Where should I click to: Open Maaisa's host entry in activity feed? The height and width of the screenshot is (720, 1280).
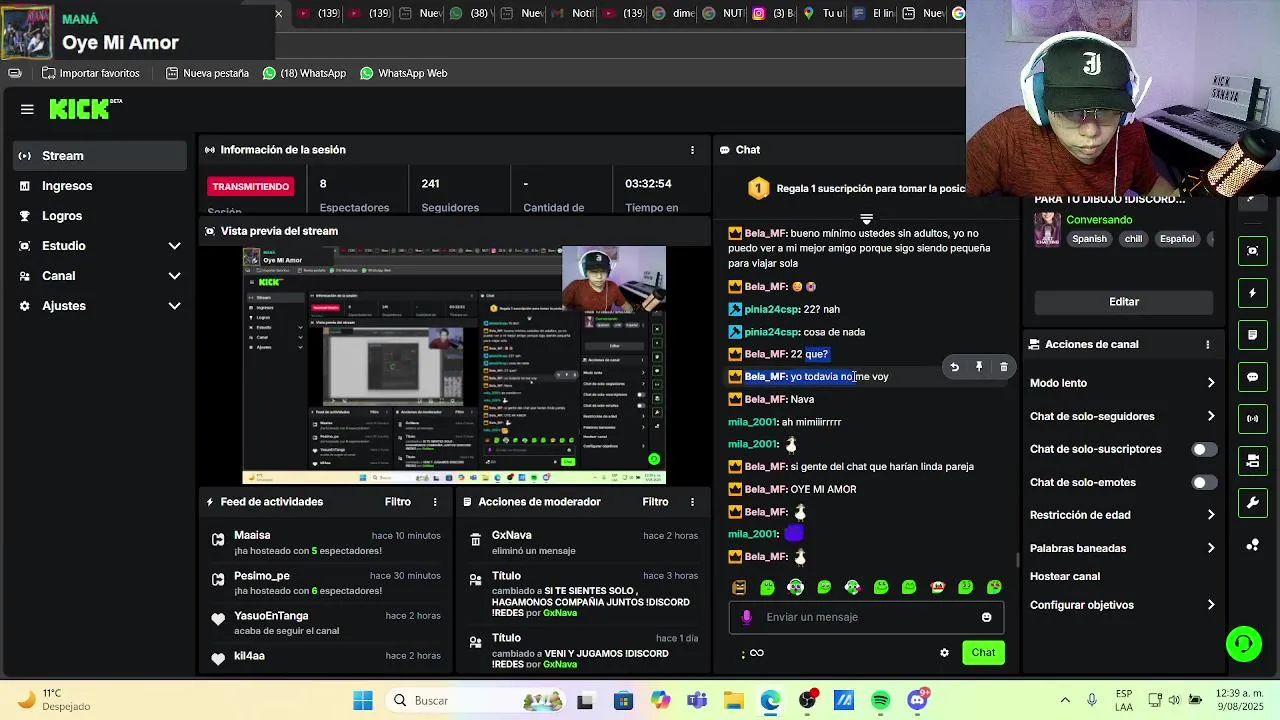326,543
